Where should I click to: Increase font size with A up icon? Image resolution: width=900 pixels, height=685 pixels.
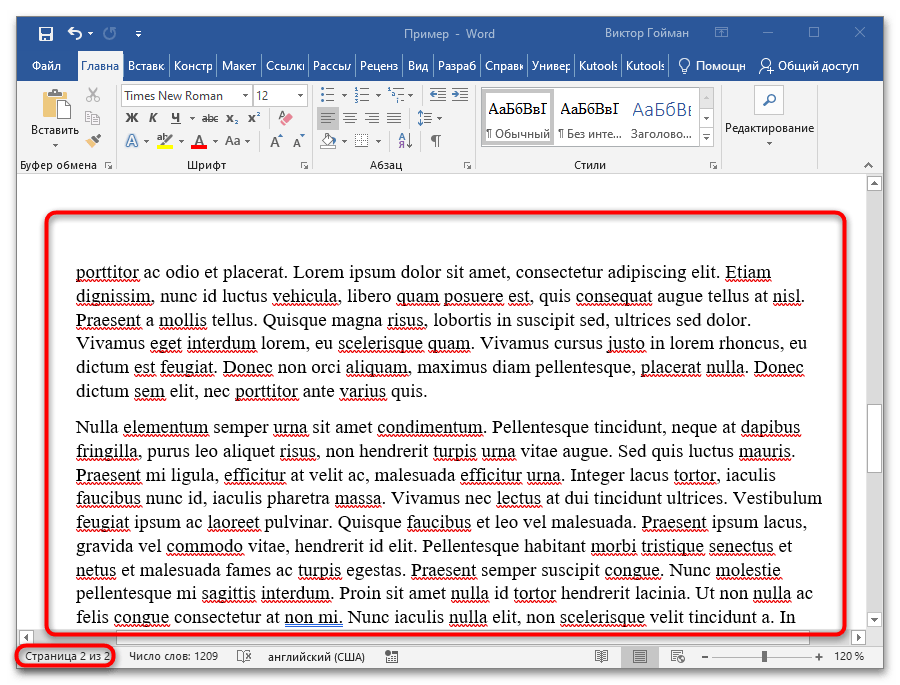[x=276, y=141]
